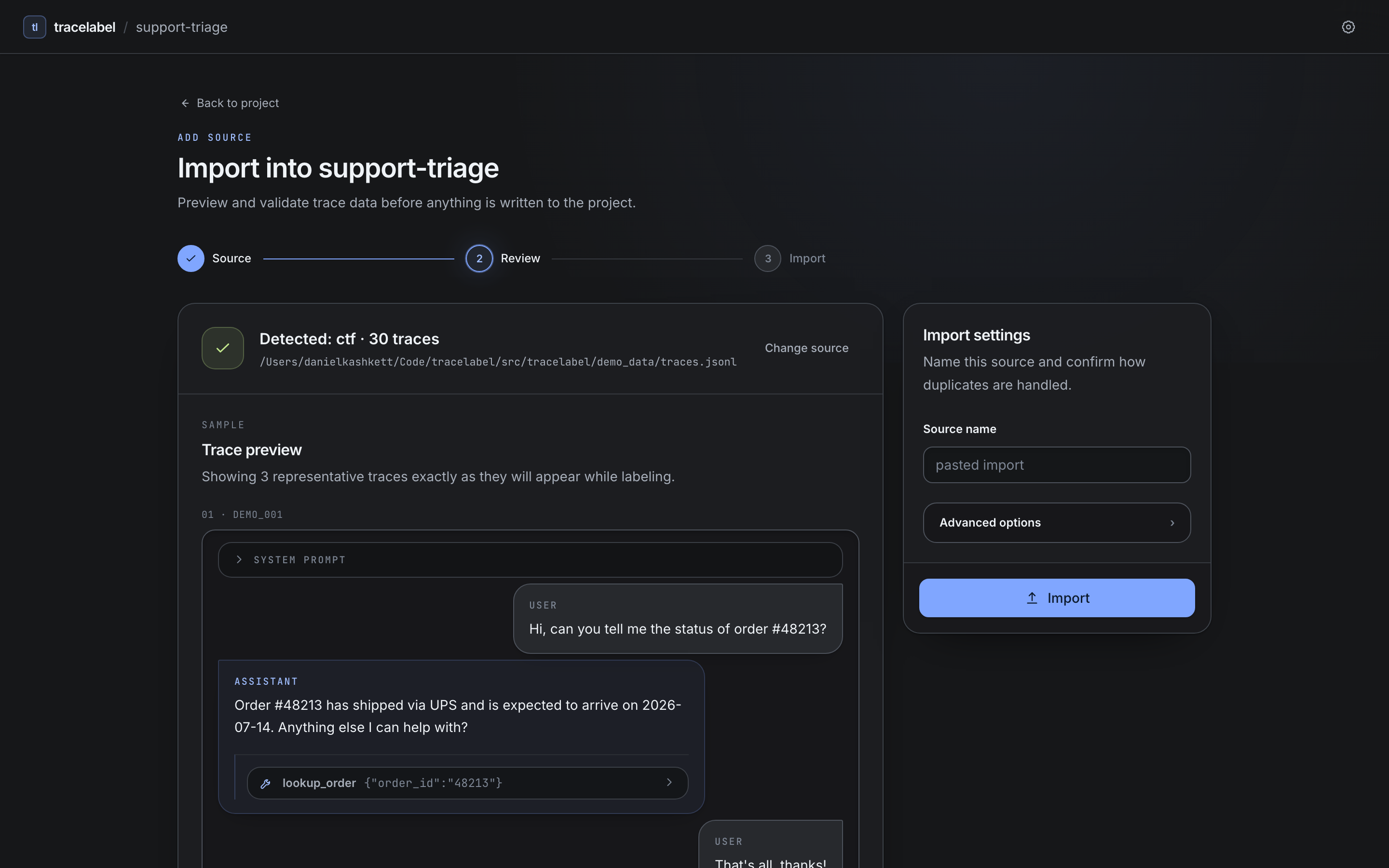This screenshot has height=868, width=1389.
Task: Click the completed Source step checkmark circle
Action: click(191, 258)
